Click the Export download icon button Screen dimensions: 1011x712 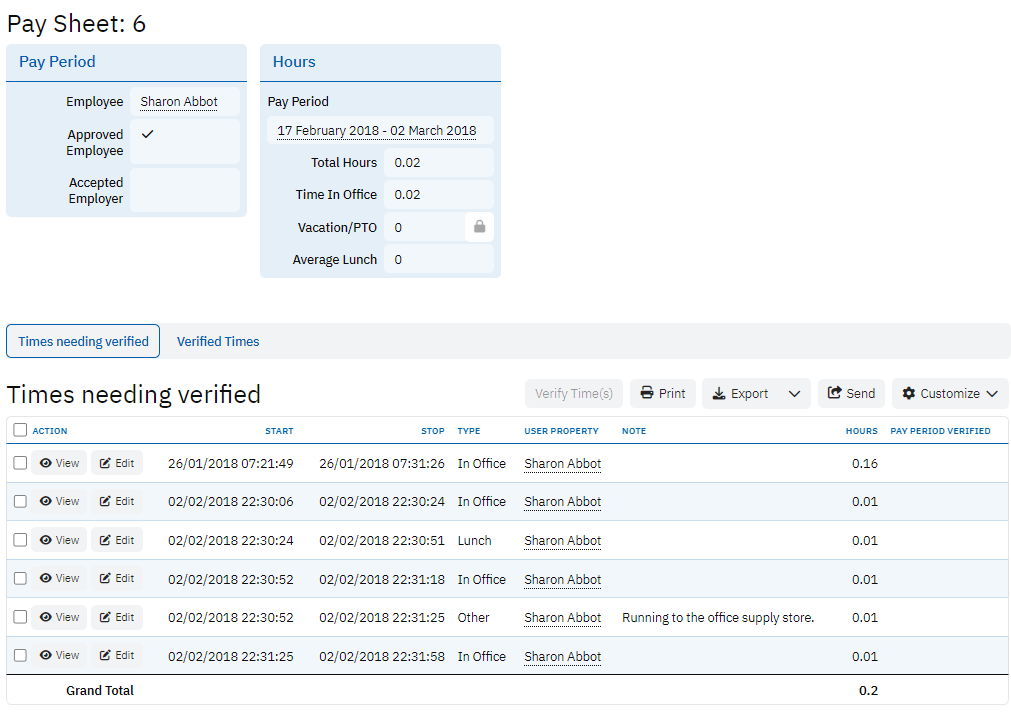click(741, 394)
